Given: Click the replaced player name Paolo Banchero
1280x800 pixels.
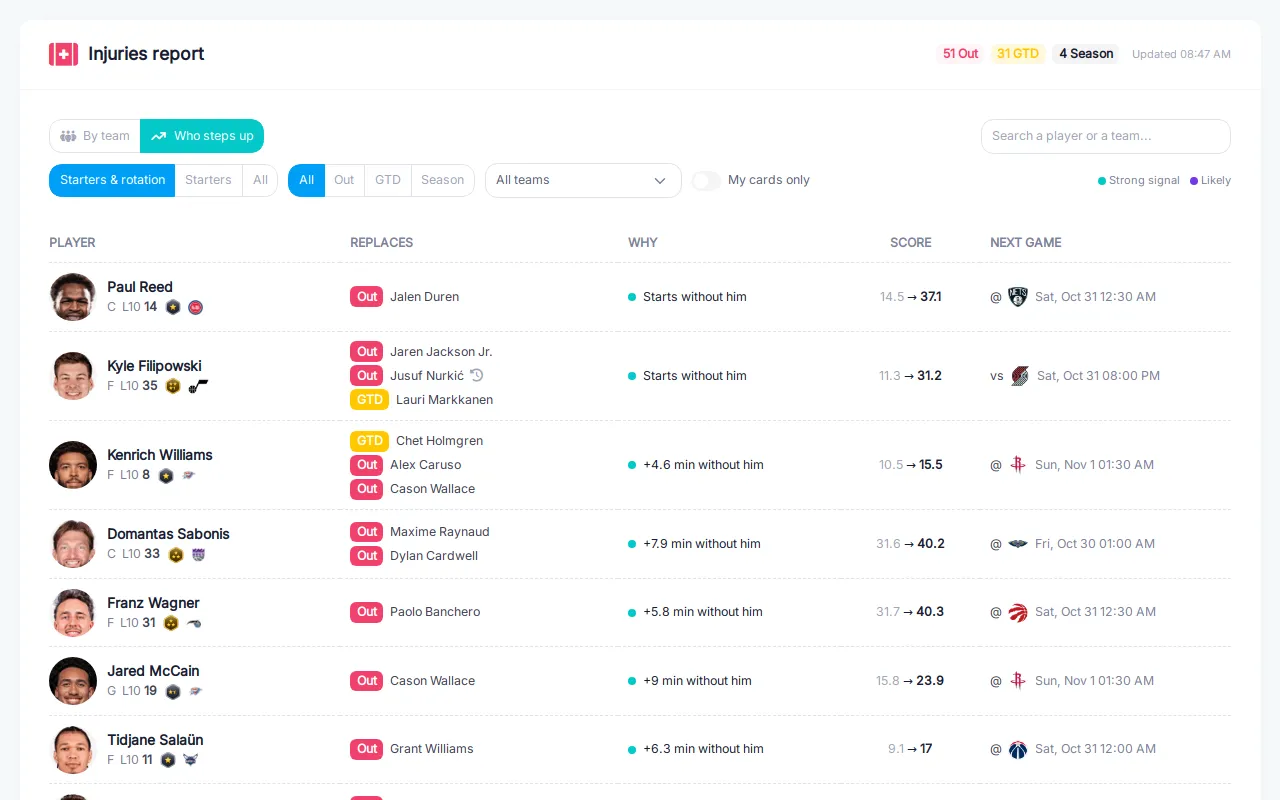Looking at the screenshot, I should pos(435,612).
